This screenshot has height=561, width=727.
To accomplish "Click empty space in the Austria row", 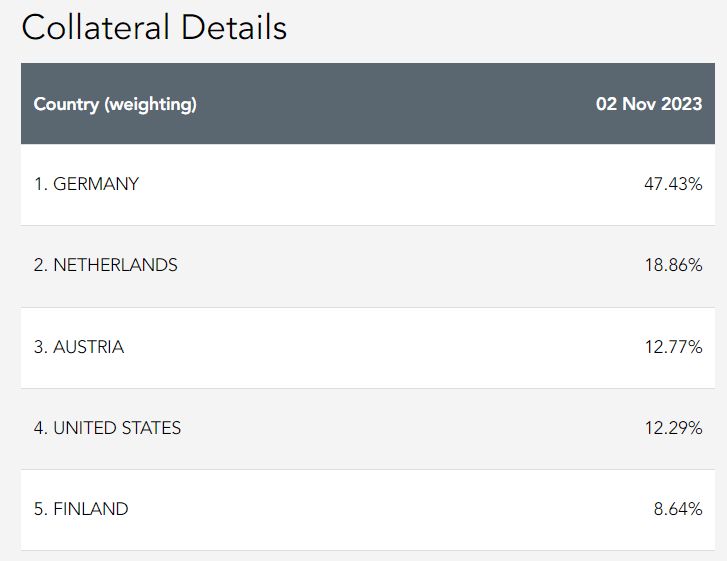I will coord(400,347).
